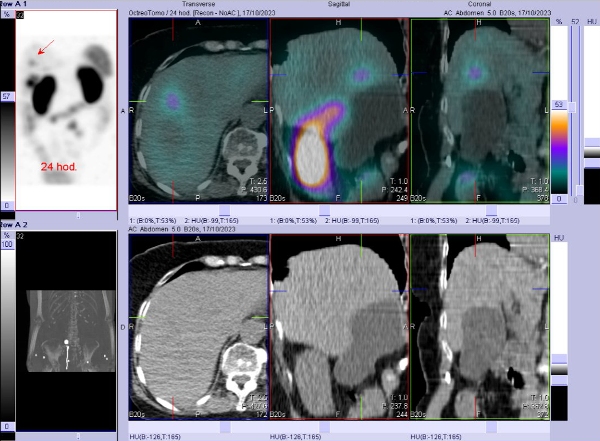The width and height of the screenshot is (600, 441).
Task: Click the Row A 1 label
Action: tap(15, 4)
